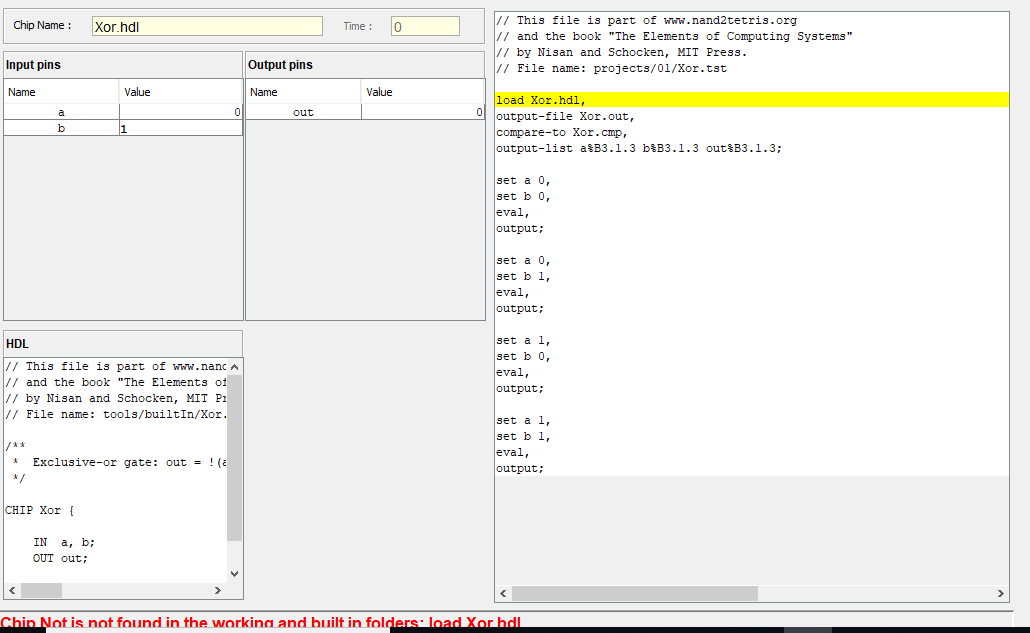Click the red error message in status bar
The width and height of the screenshot is (1030, 633).
260,623
